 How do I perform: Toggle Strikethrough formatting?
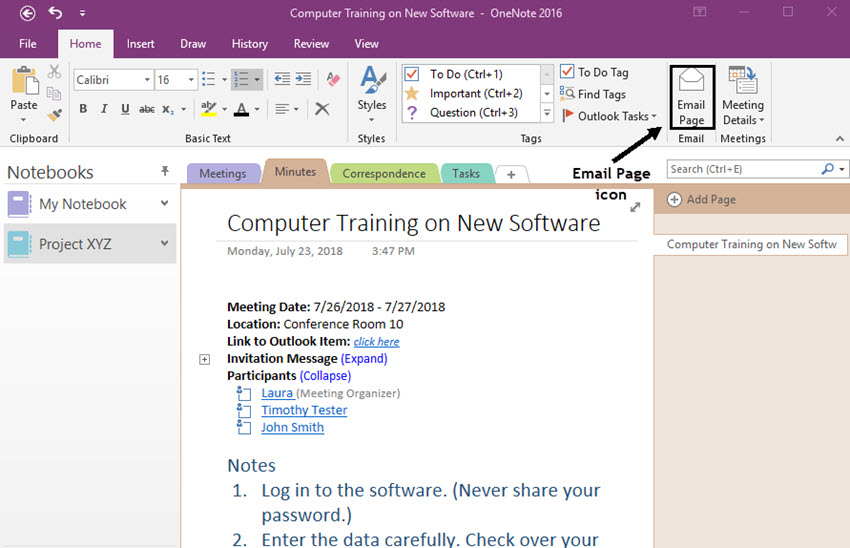click(146, 109)
